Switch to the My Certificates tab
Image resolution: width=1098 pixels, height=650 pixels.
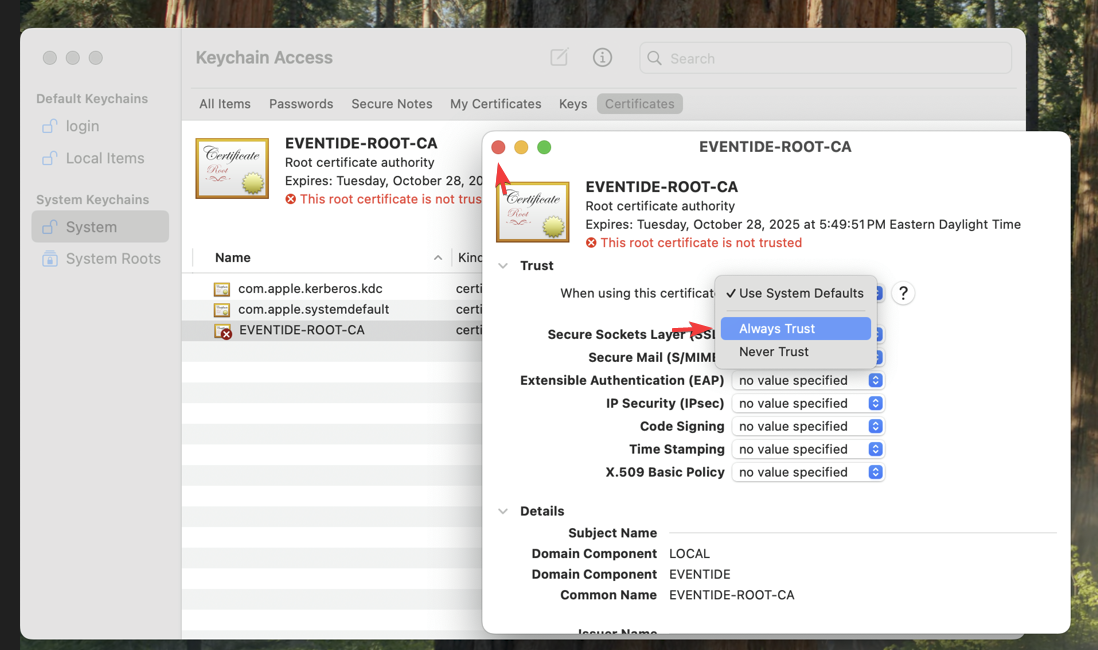coord(495,104)
